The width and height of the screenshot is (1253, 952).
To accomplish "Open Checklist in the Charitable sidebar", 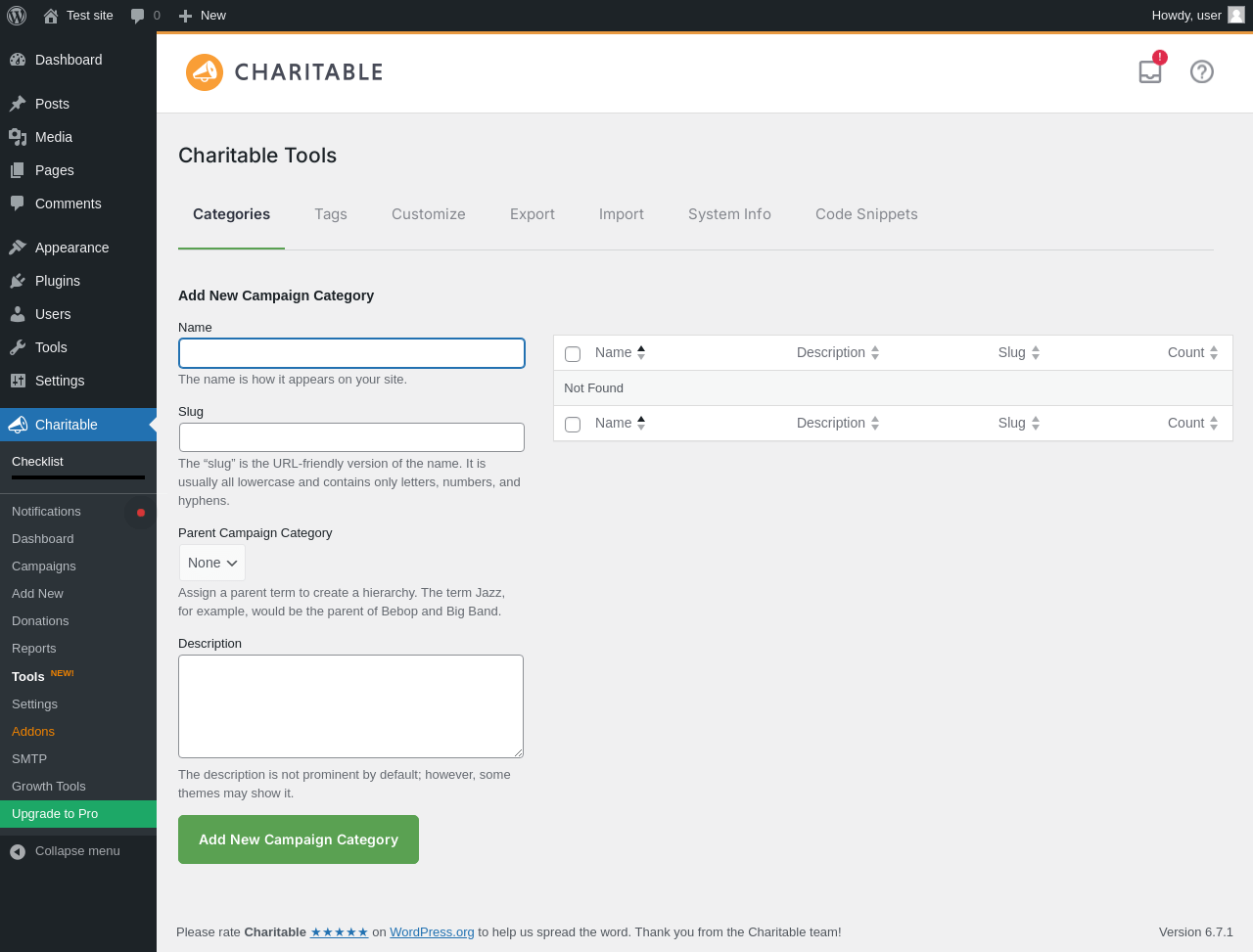I will (x=37, y=462).
